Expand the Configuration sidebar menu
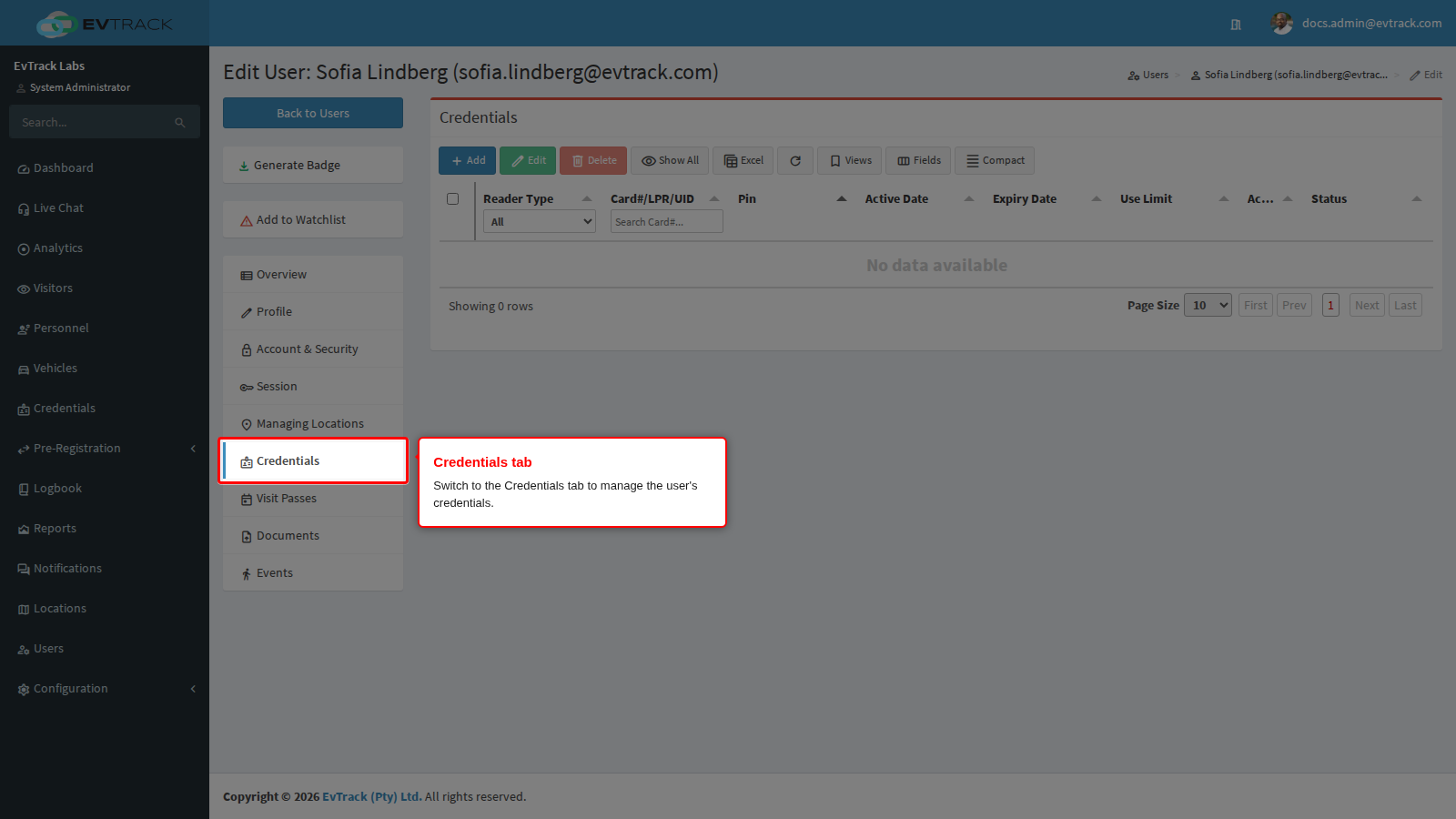Screen dimensions: 1456x819 105,689
